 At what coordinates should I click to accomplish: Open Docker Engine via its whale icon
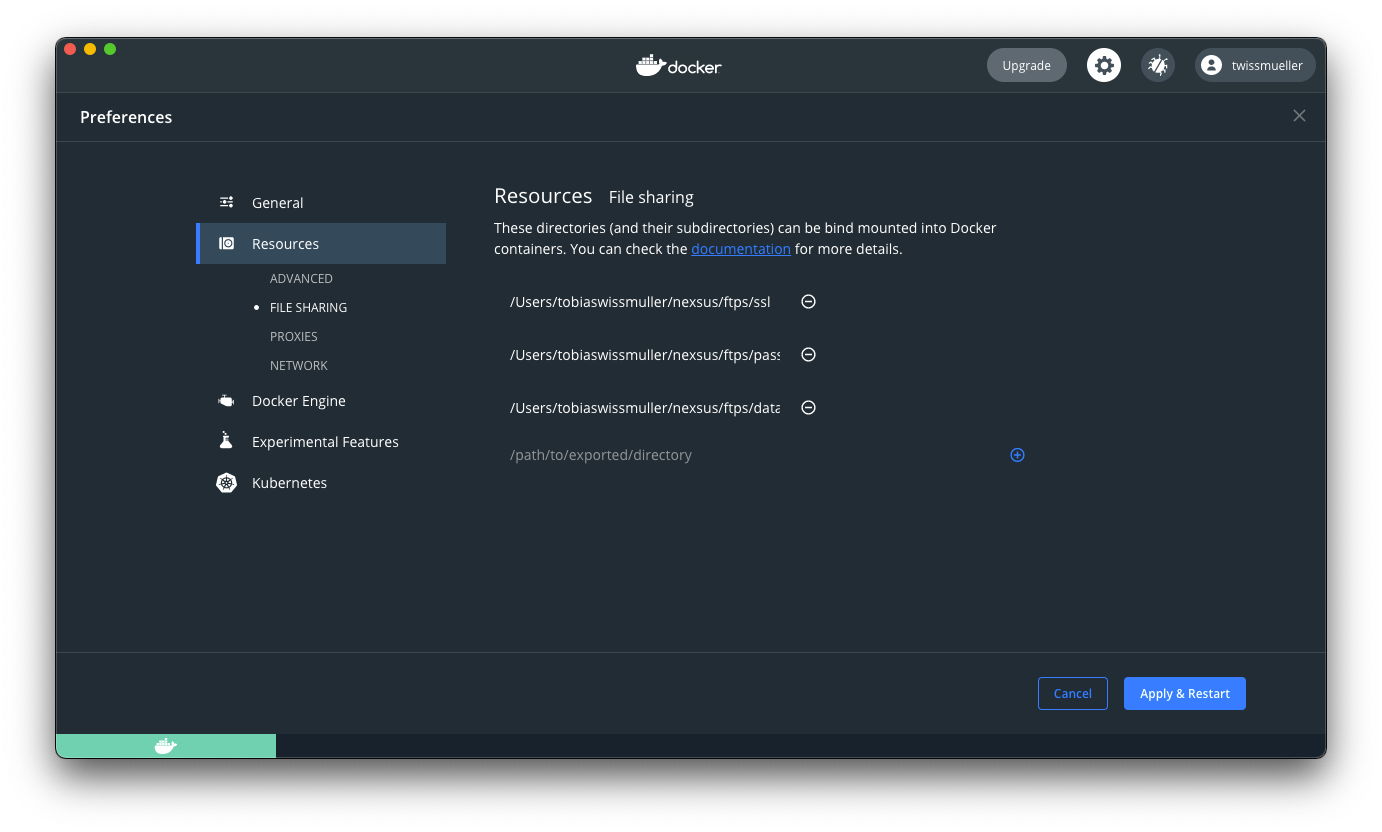(x=226, y=400)
